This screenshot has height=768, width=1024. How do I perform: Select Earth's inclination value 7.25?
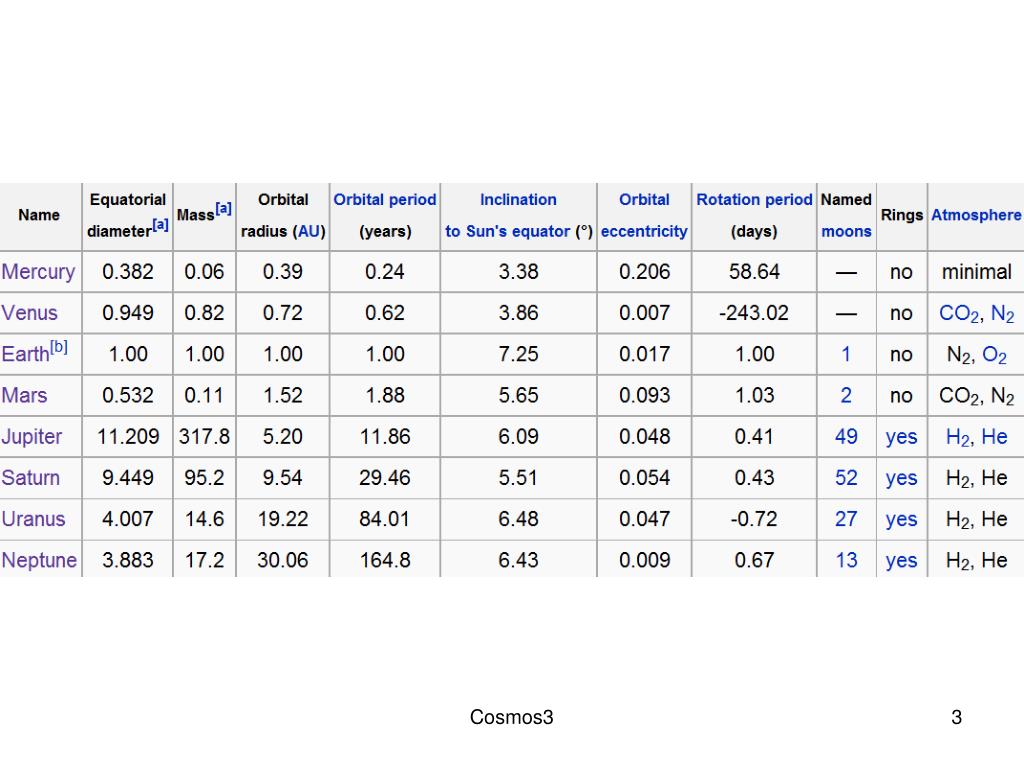coord(519,354)
